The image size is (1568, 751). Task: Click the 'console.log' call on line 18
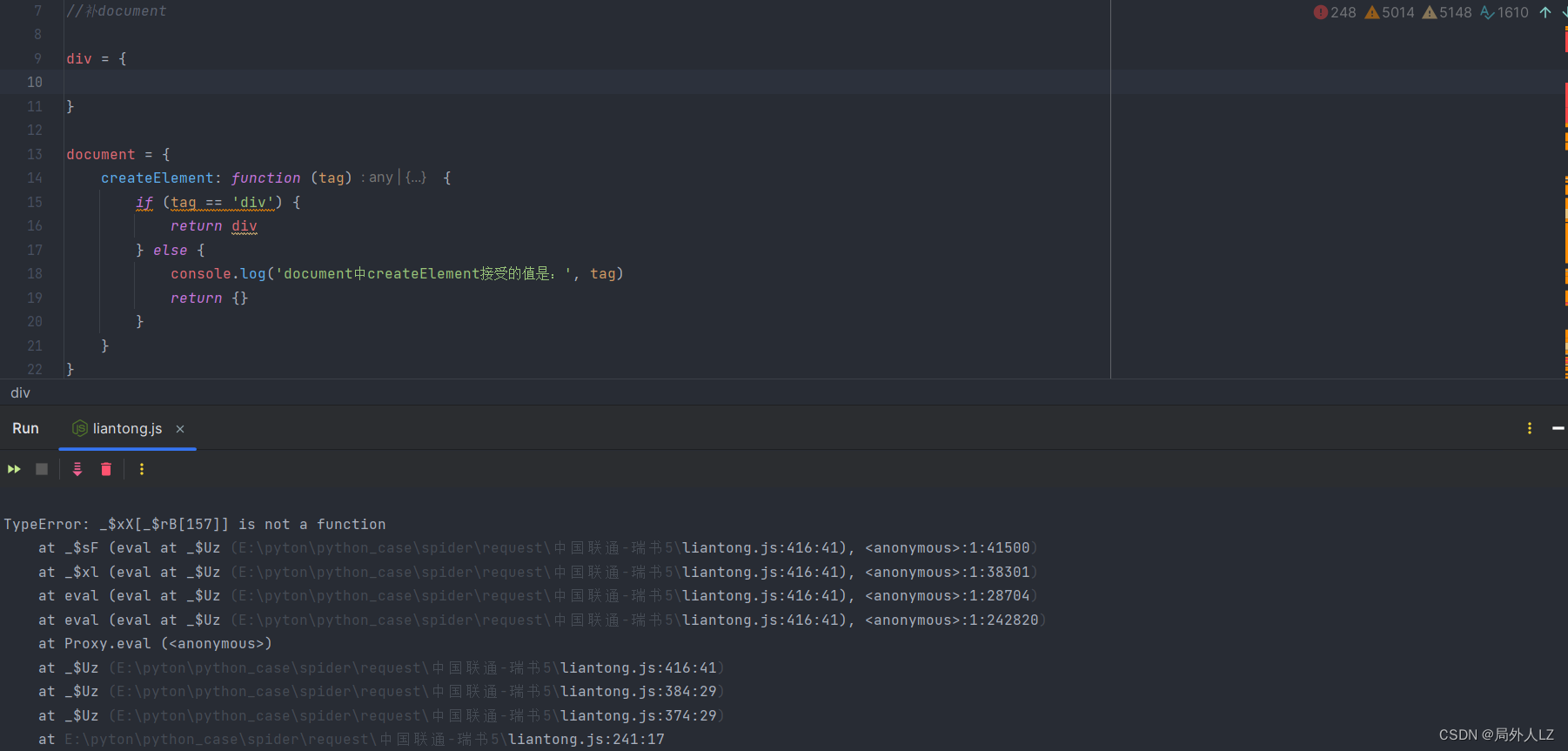click(x=218, y=273)
